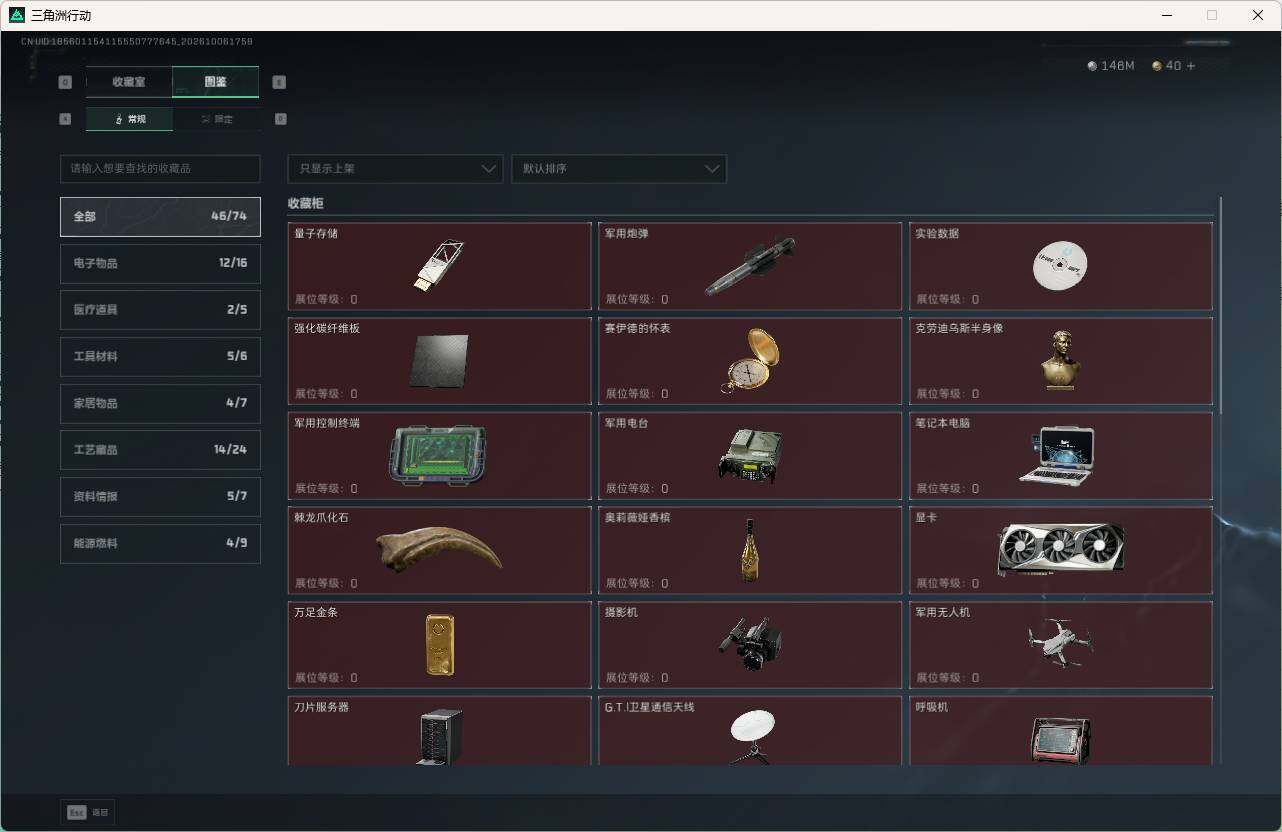Select the 军用炮弹 shell item
Screen dimensions: 1282x832
tap(750, 266)
